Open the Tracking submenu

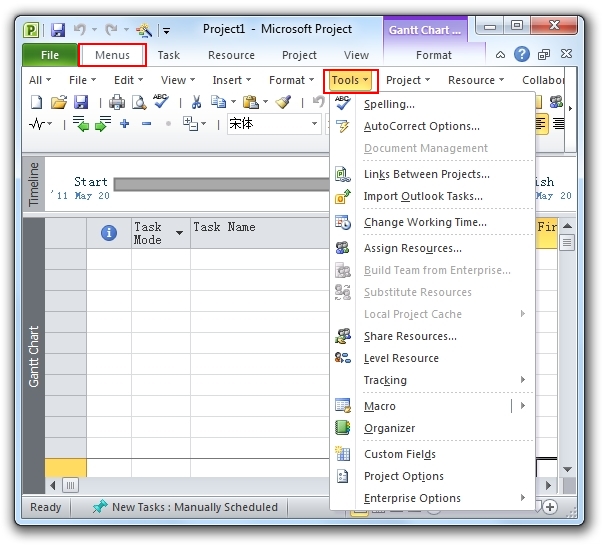click(433, 380)
